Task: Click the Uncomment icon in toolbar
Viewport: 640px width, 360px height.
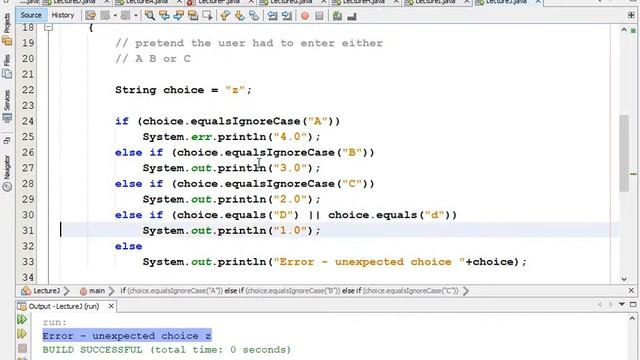Action: [352, 16]
